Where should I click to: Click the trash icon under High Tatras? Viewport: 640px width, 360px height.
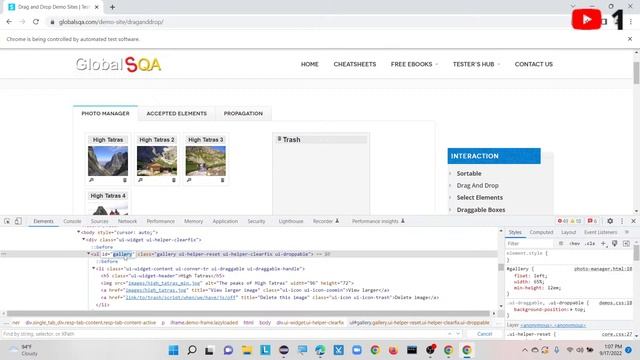point(125,180)
